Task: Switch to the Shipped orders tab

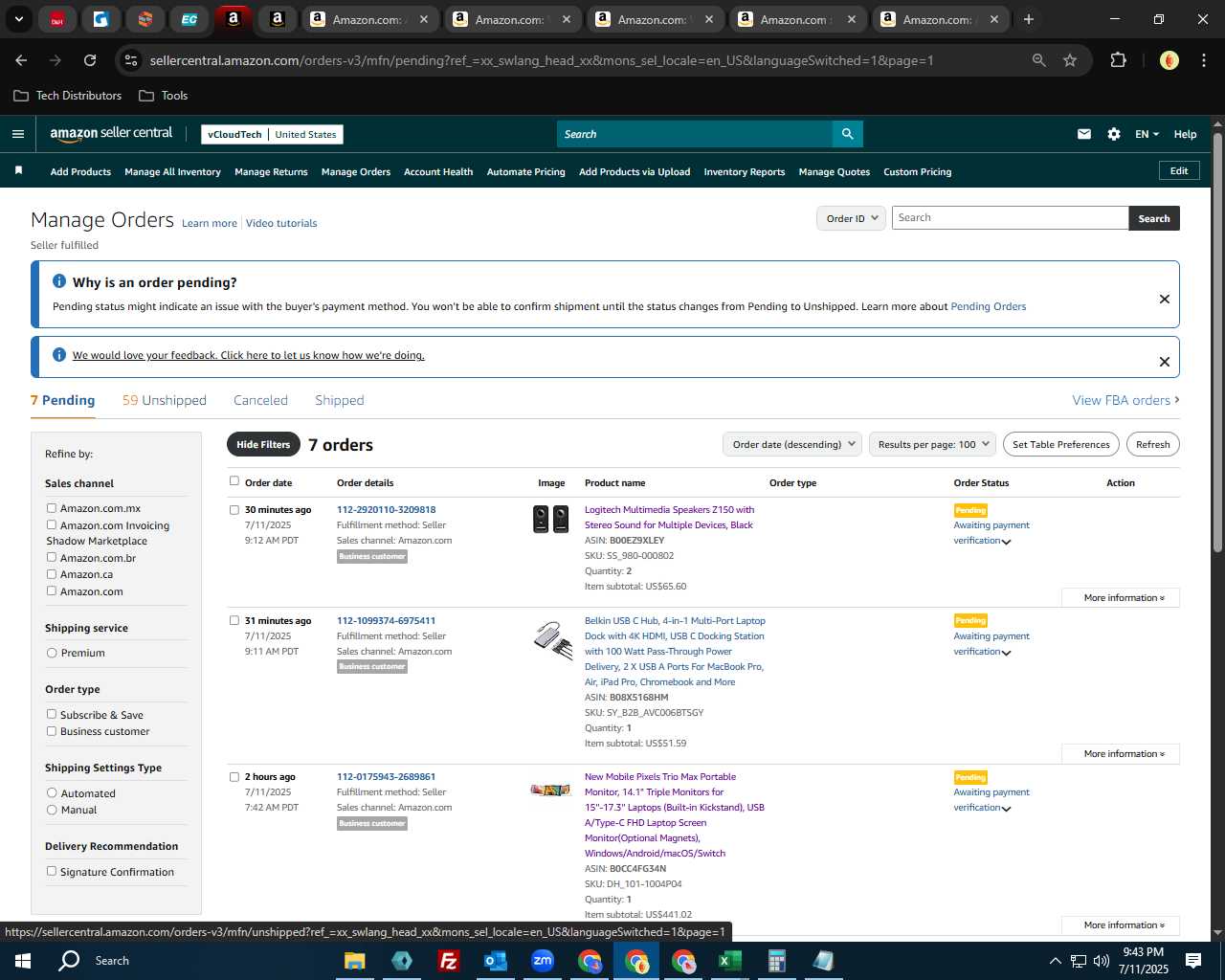Action: click(340, 400)
